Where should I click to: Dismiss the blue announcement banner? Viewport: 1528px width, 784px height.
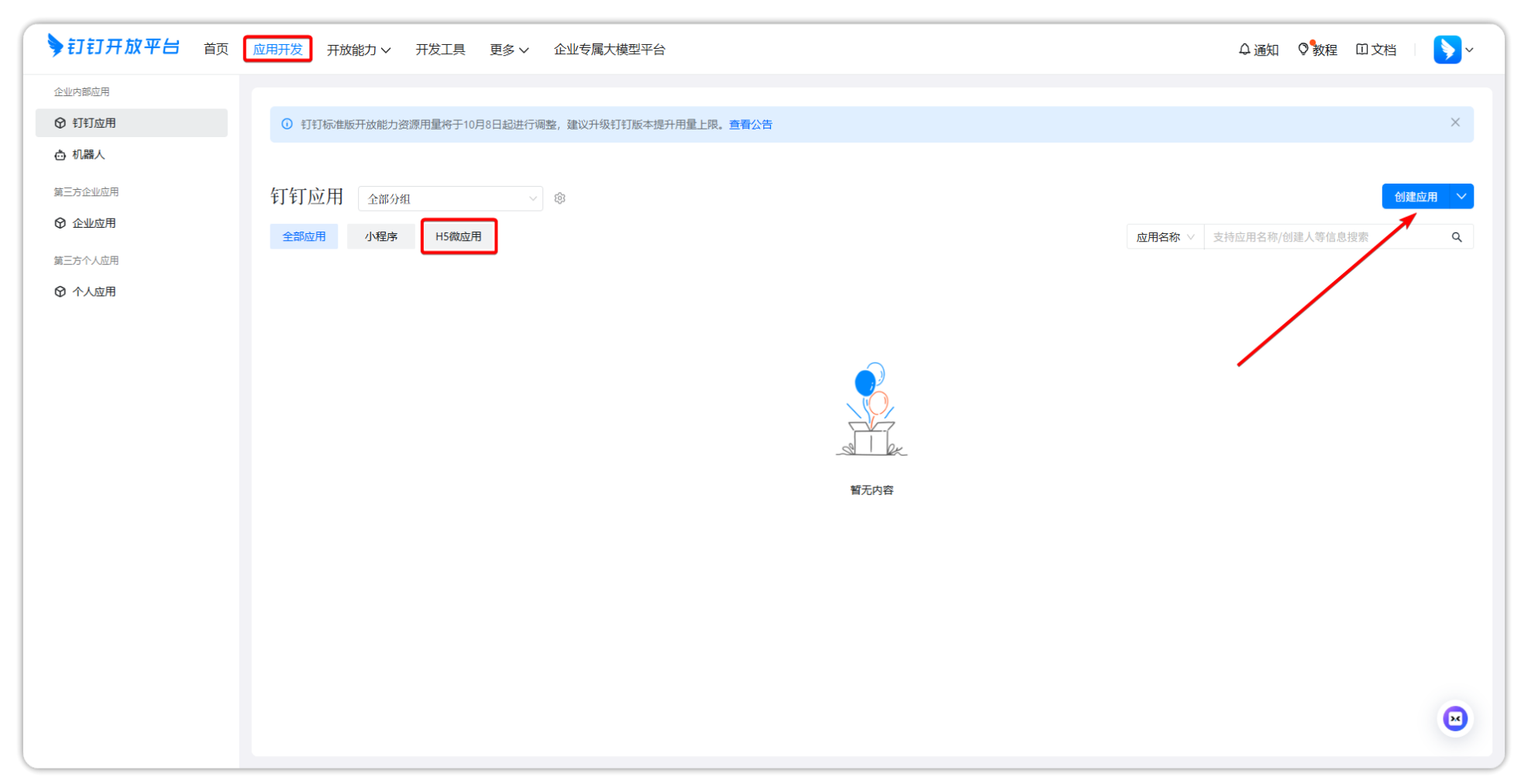[x=1454, y=122]
